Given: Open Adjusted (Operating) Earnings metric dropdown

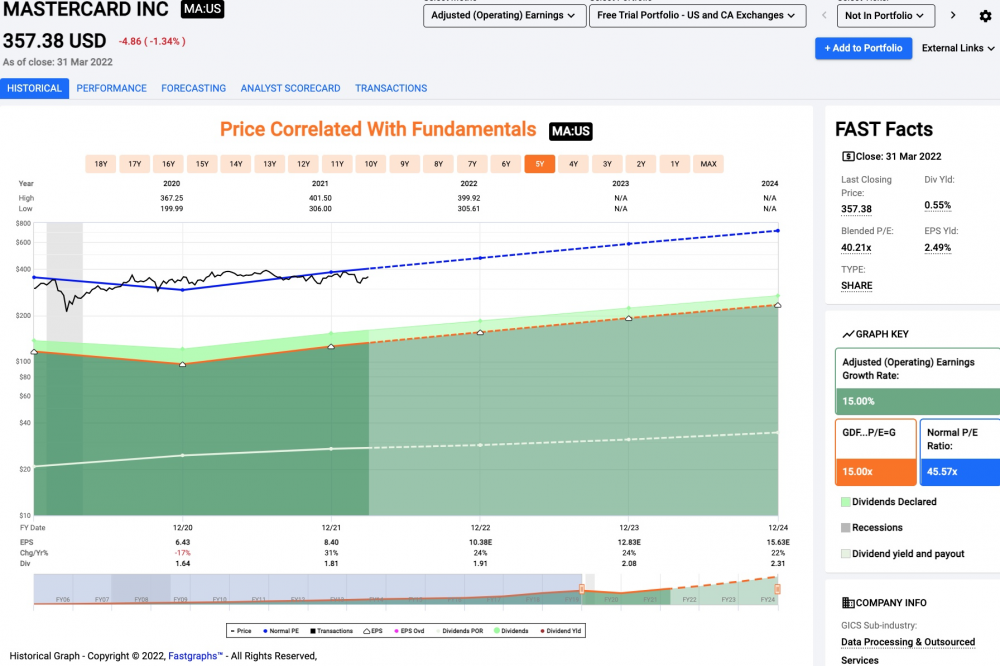Looking at the screenshot, I should 503,16.
